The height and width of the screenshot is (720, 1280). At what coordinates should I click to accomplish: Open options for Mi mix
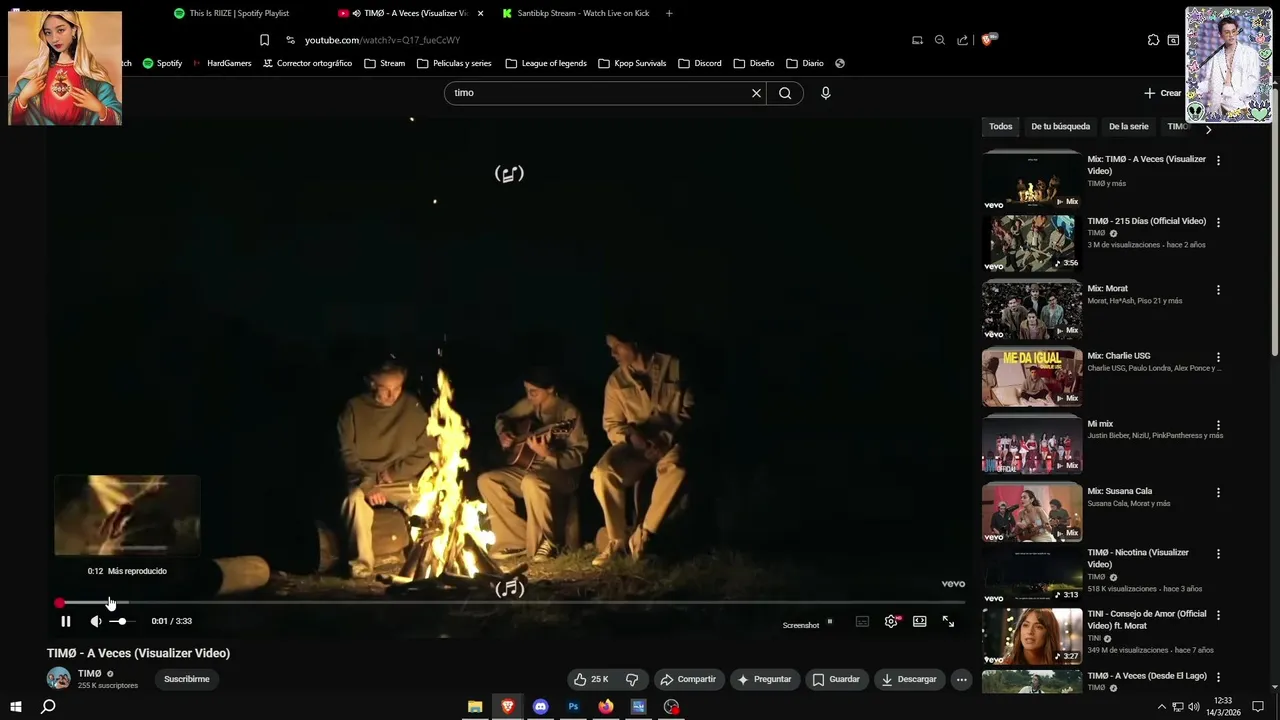click(1218, 425)
